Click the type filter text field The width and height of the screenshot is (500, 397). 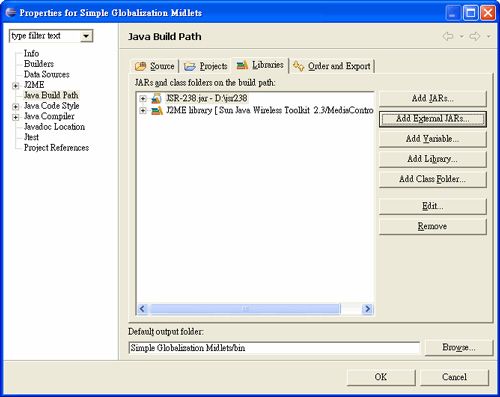click(45, 36)
